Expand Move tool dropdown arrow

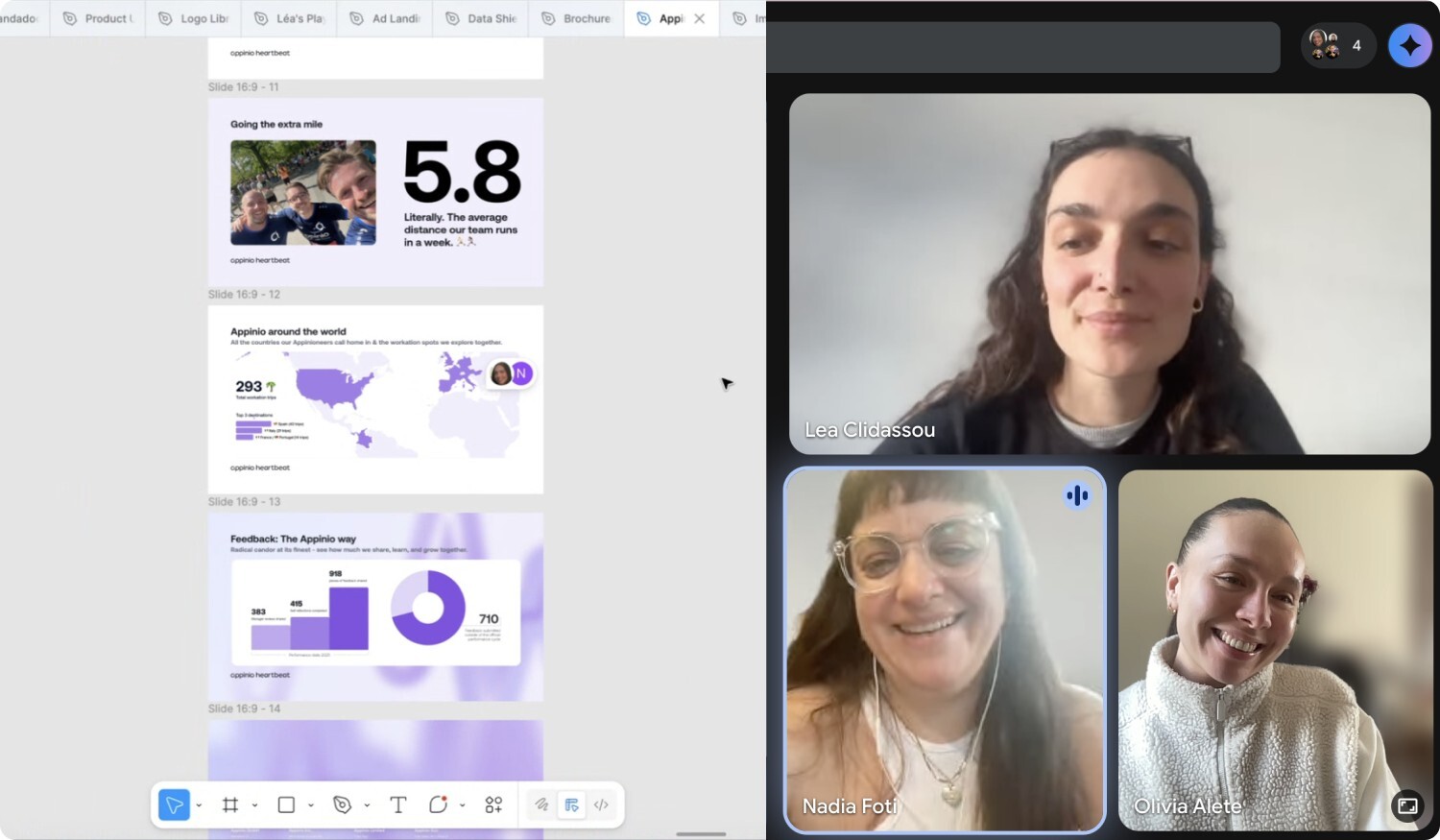click(x=199, y=806)
